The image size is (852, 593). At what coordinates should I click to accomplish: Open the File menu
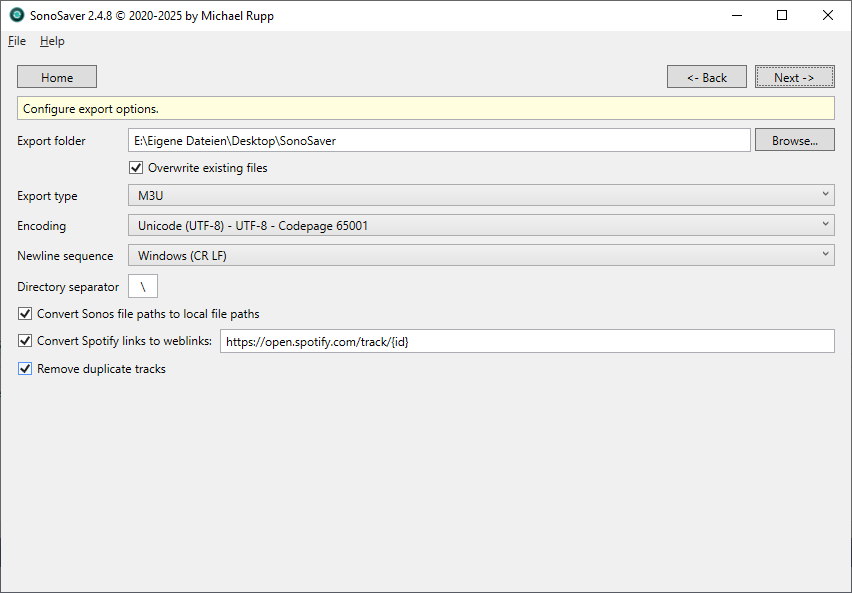(16, 41)
